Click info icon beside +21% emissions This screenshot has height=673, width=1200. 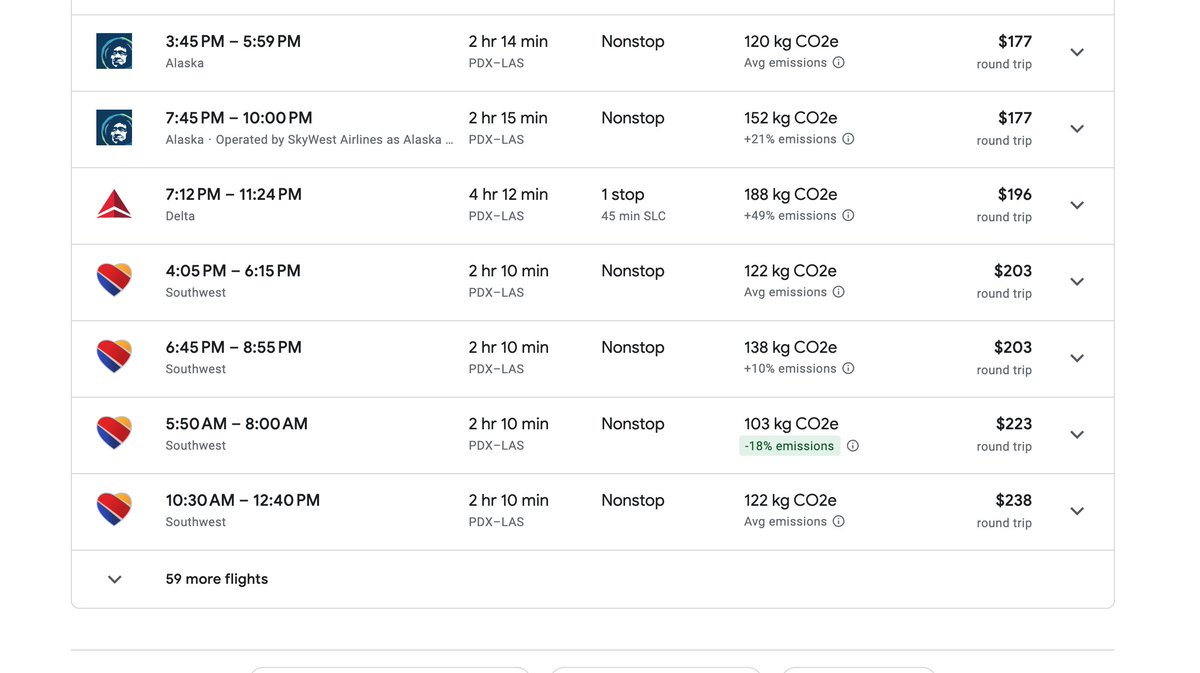(848, 139)
